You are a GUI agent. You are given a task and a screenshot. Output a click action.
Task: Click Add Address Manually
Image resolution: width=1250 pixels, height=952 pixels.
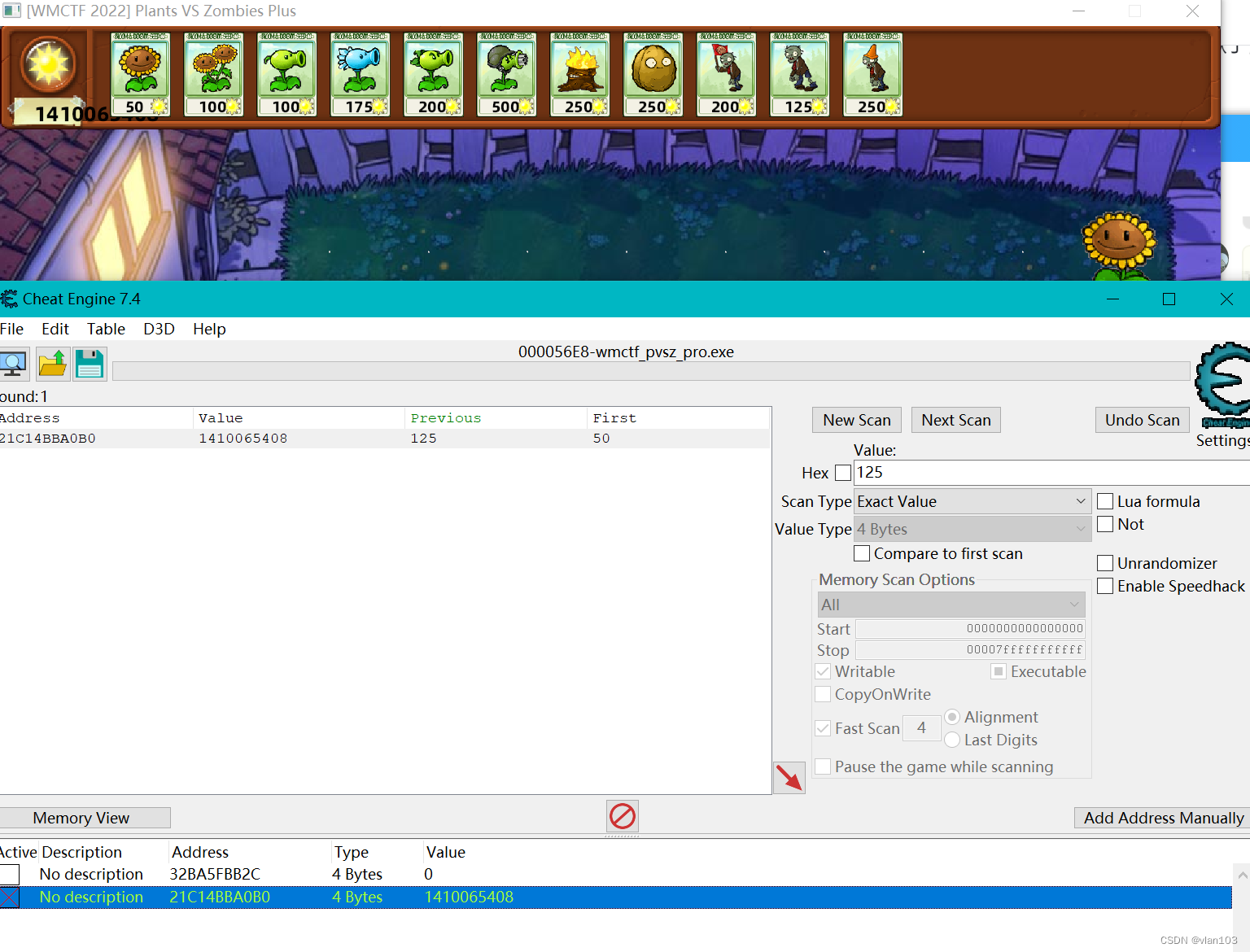[x=1163, y=818]
